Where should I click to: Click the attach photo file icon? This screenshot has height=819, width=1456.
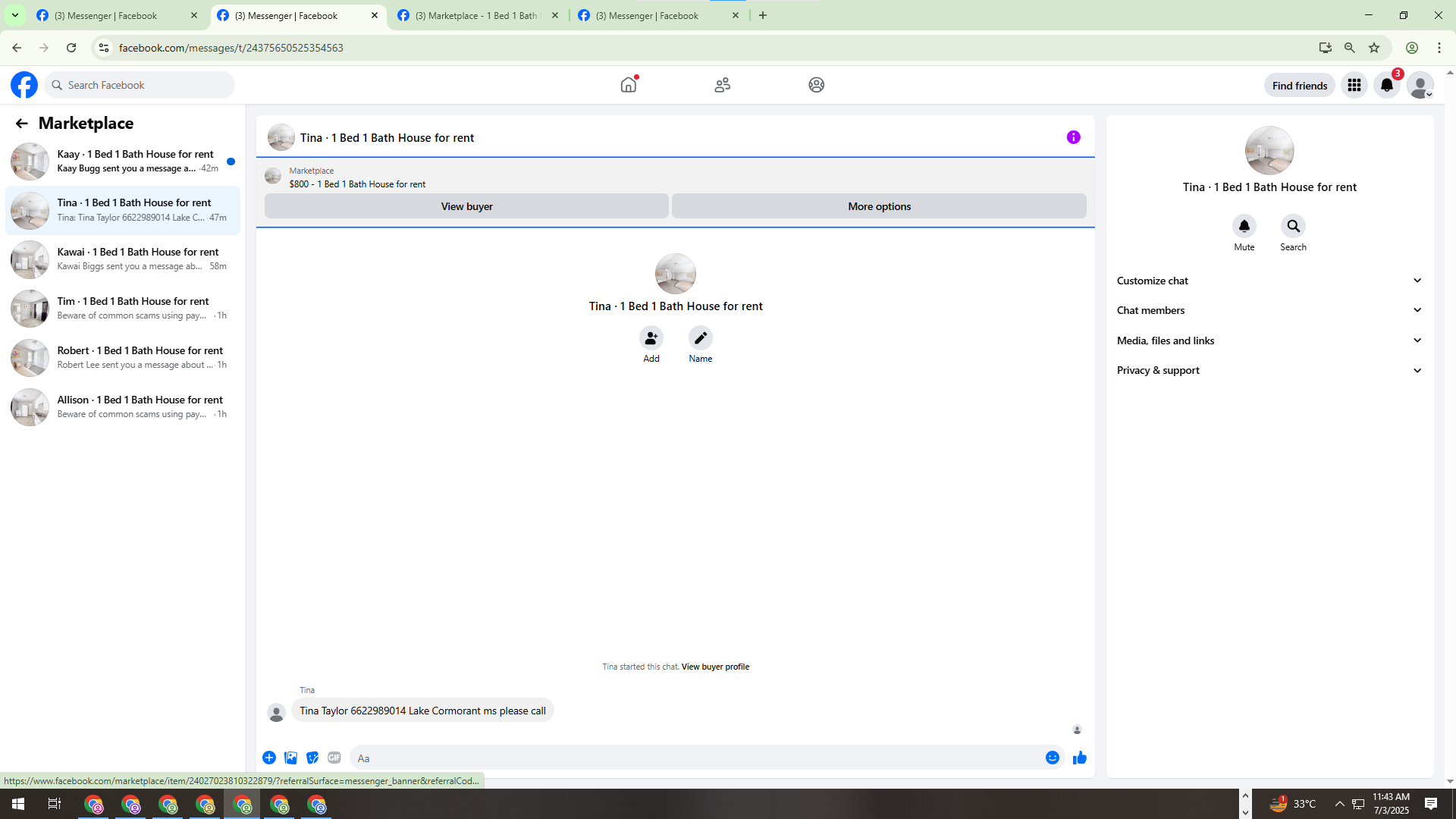(x=290, y=758)
